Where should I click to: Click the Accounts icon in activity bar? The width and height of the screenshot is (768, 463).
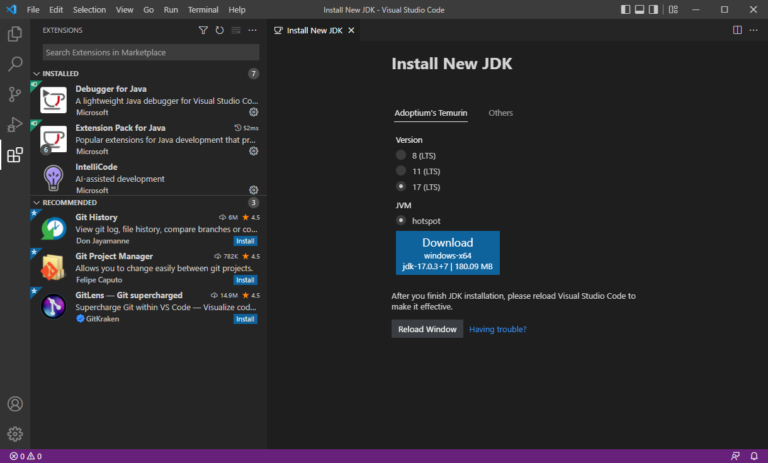(15, 404)
